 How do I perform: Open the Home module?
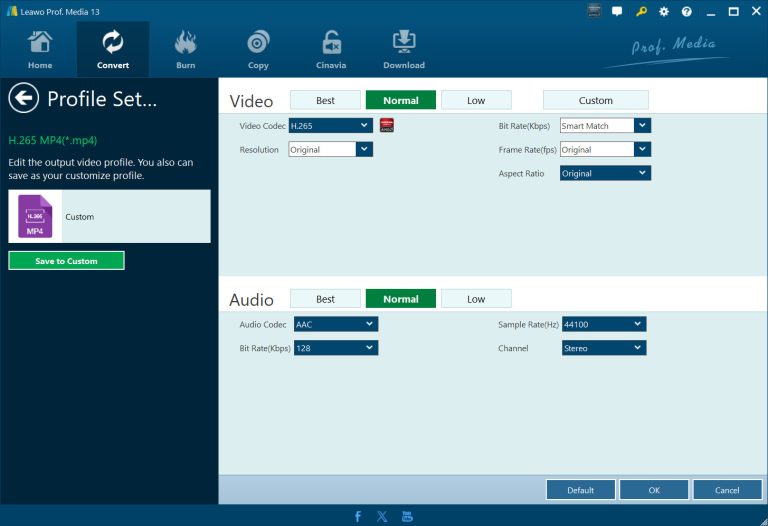[40, 49]
